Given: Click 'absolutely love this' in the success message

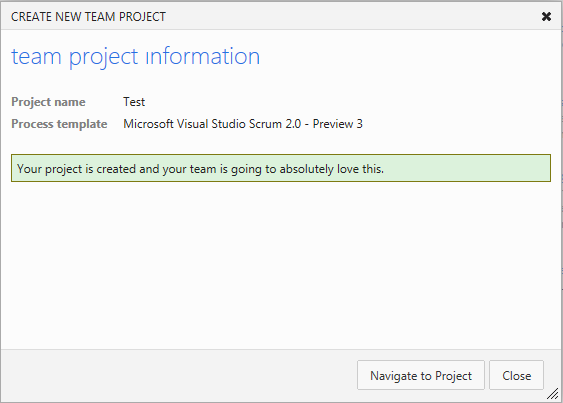Looking at the screenshot, I should [331, 168].
